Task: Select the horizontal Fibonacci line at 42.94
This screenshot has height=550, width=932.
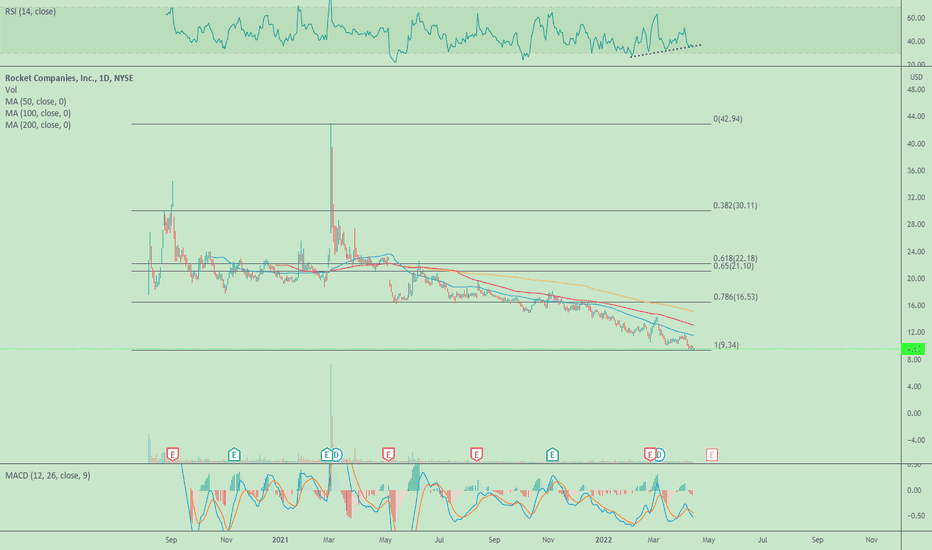Action: click(421, 124)
